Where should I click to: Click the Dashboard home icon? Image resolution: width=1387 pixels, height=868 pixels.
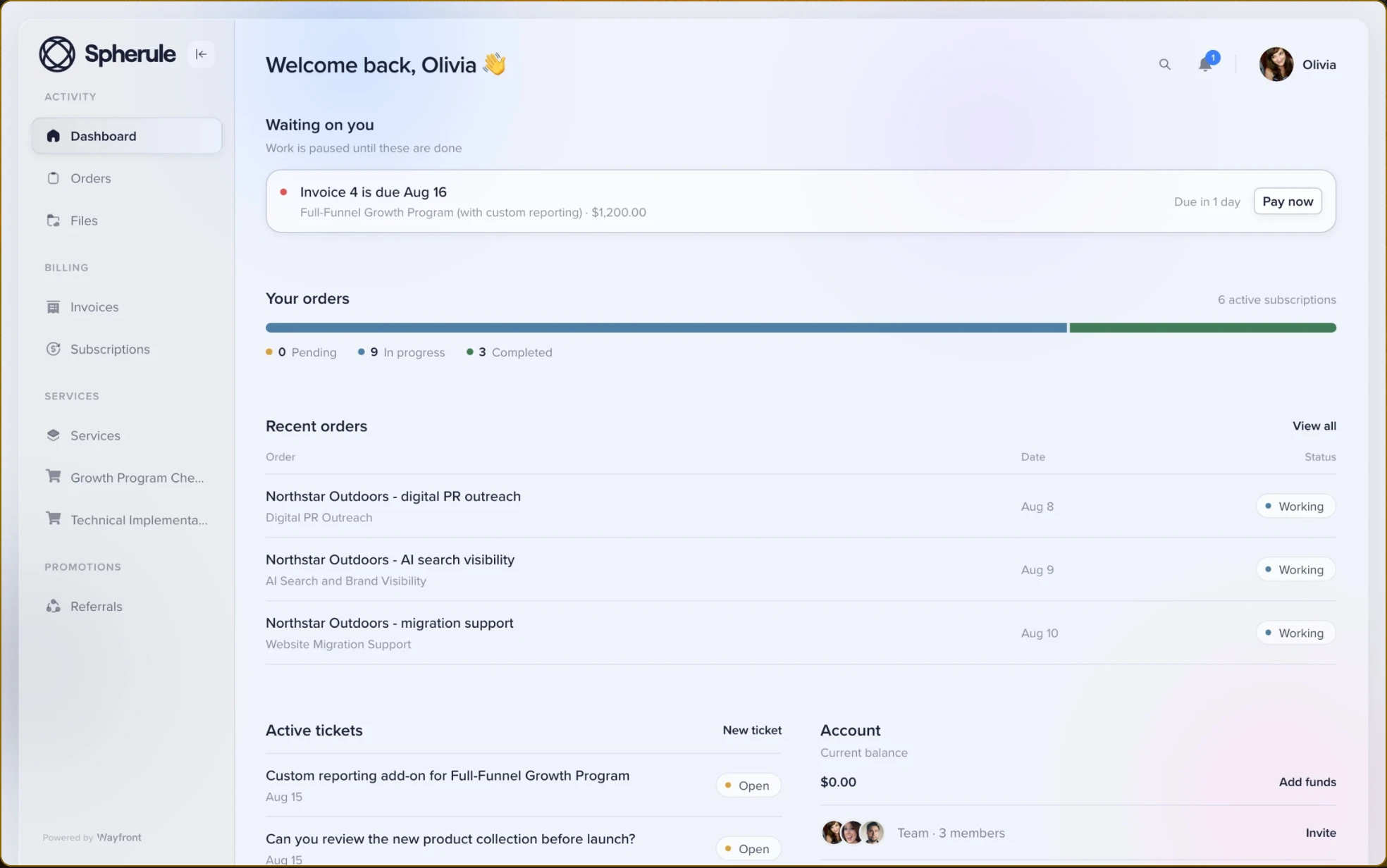(54, 136)
